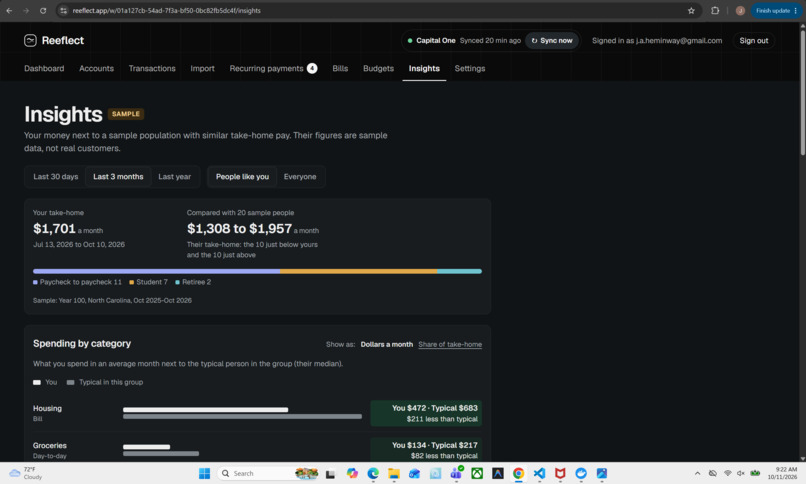Open the taskbar clock showing 9:22 AM
This screenshot has width=806, height=484.
pyautogui.click(x=782, y=473)
